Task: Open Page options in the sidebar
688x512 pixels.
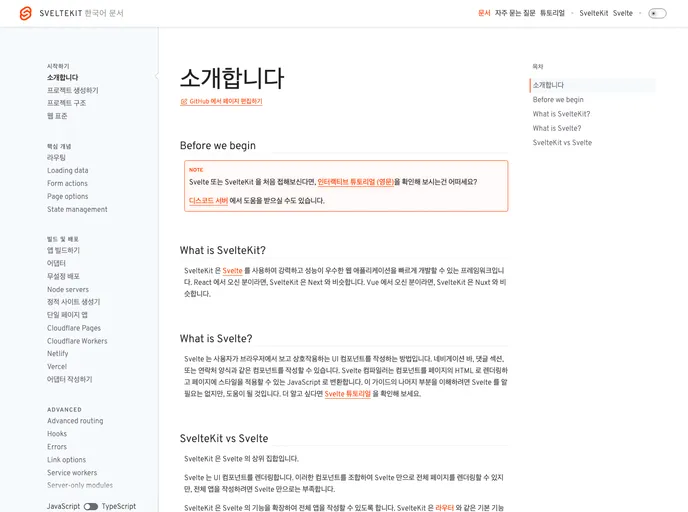Action: point(68,197)
